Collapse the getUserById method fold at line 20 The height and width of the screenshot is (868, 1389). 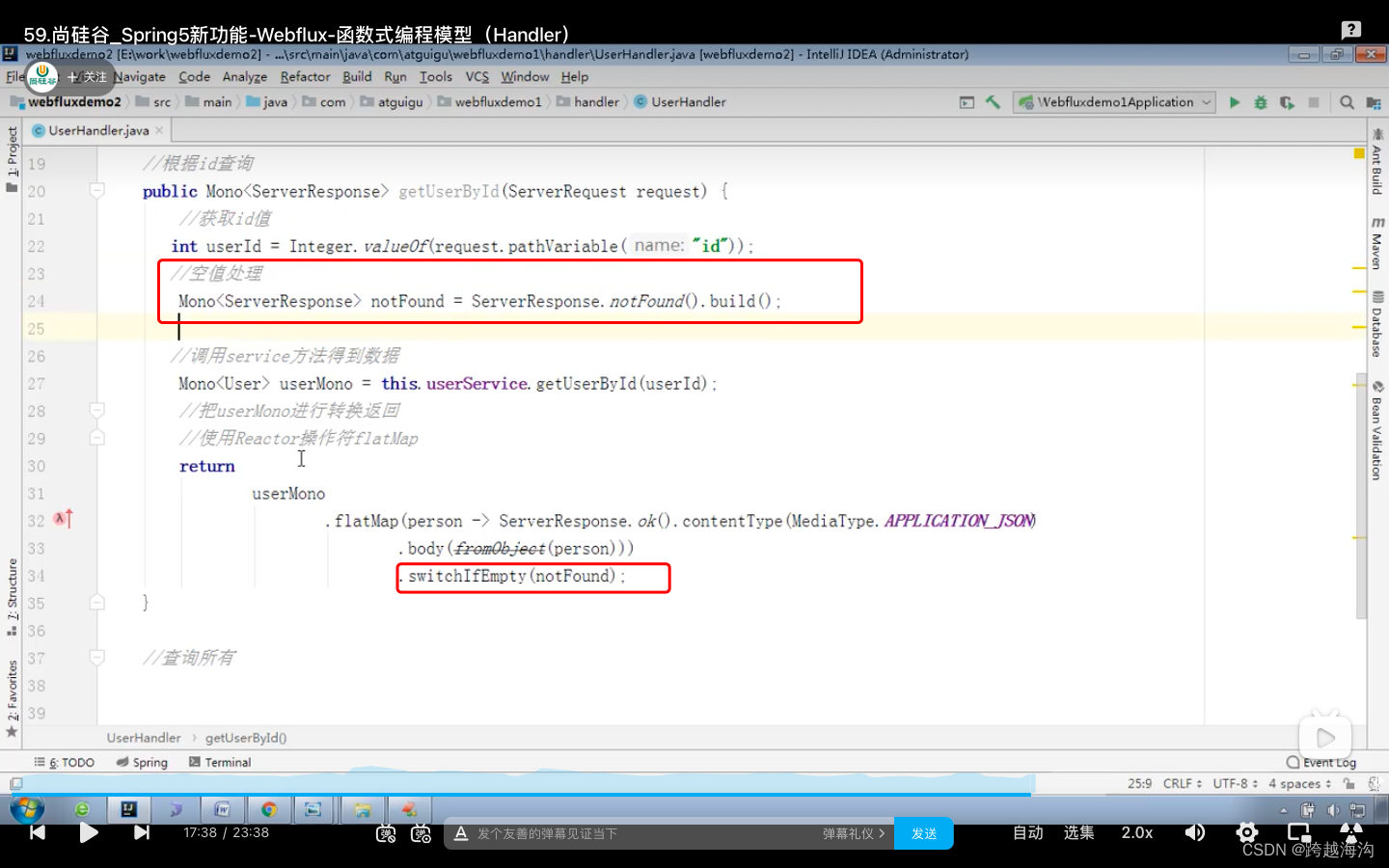click(x=97, y=191)
